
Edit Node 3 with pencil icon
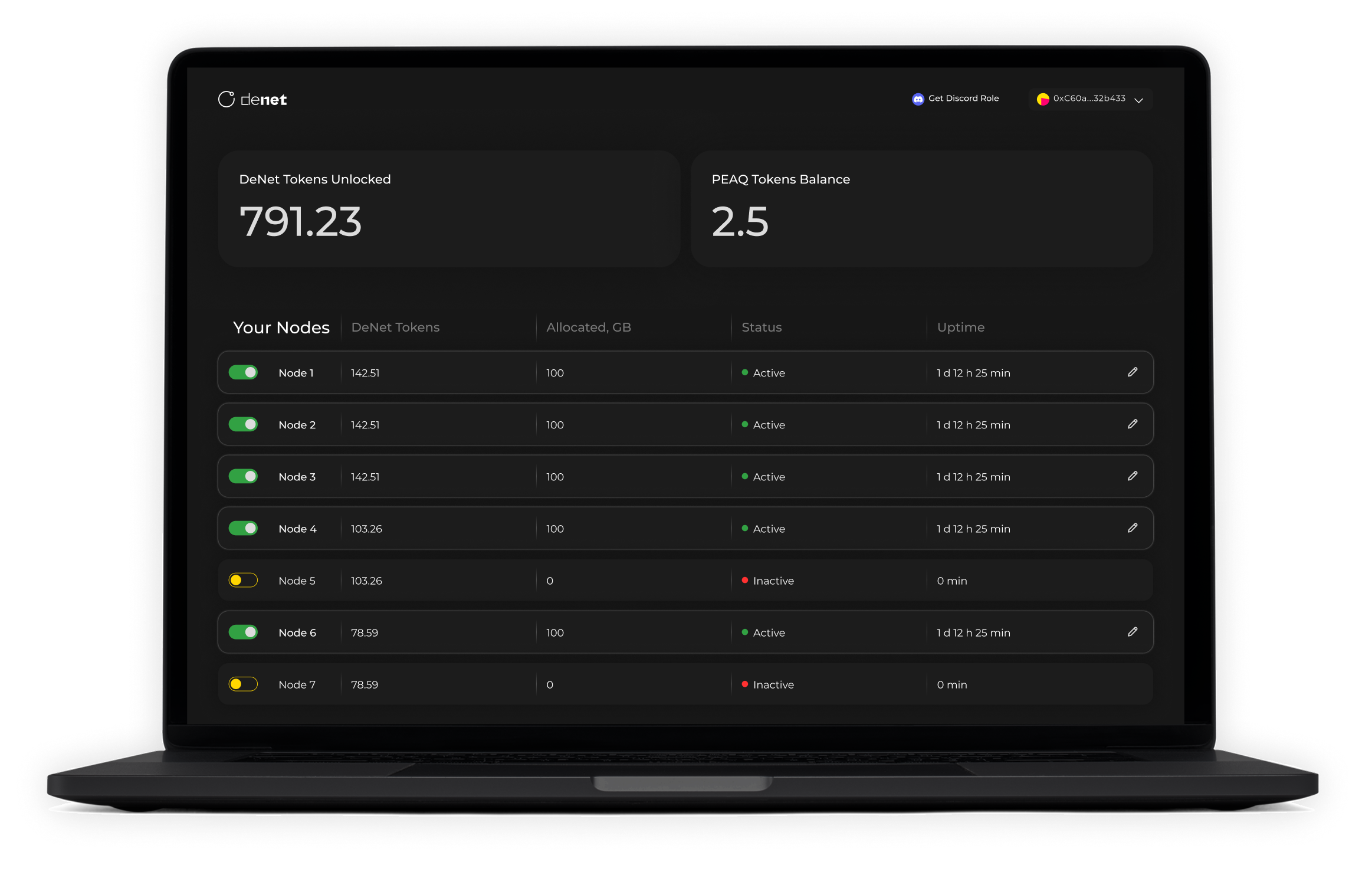point(1133,476)
